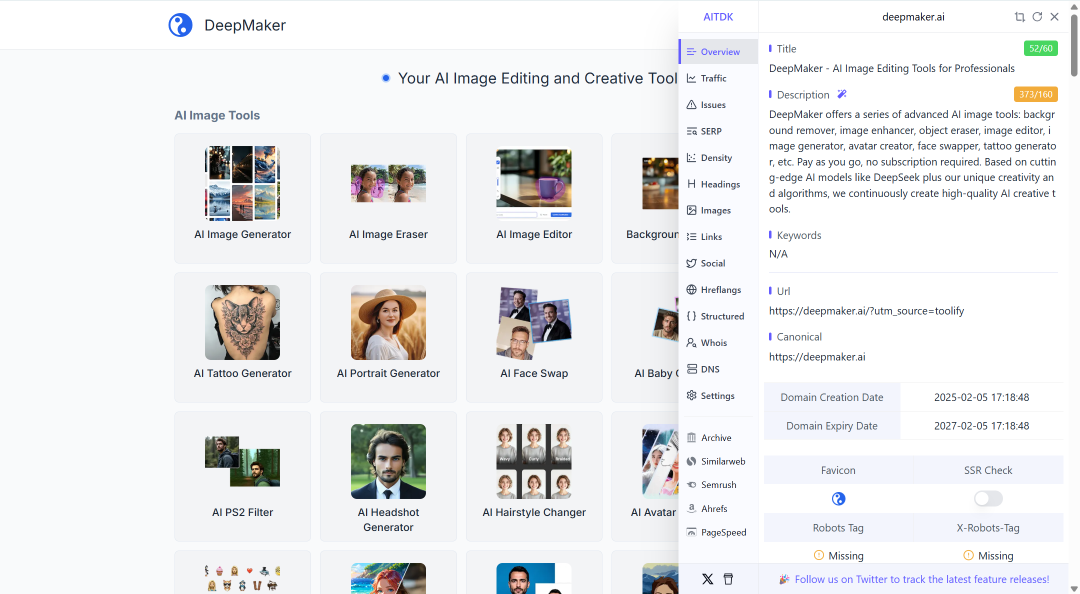Go to the Headings tab
The image size is (1080, 594).
718,184
